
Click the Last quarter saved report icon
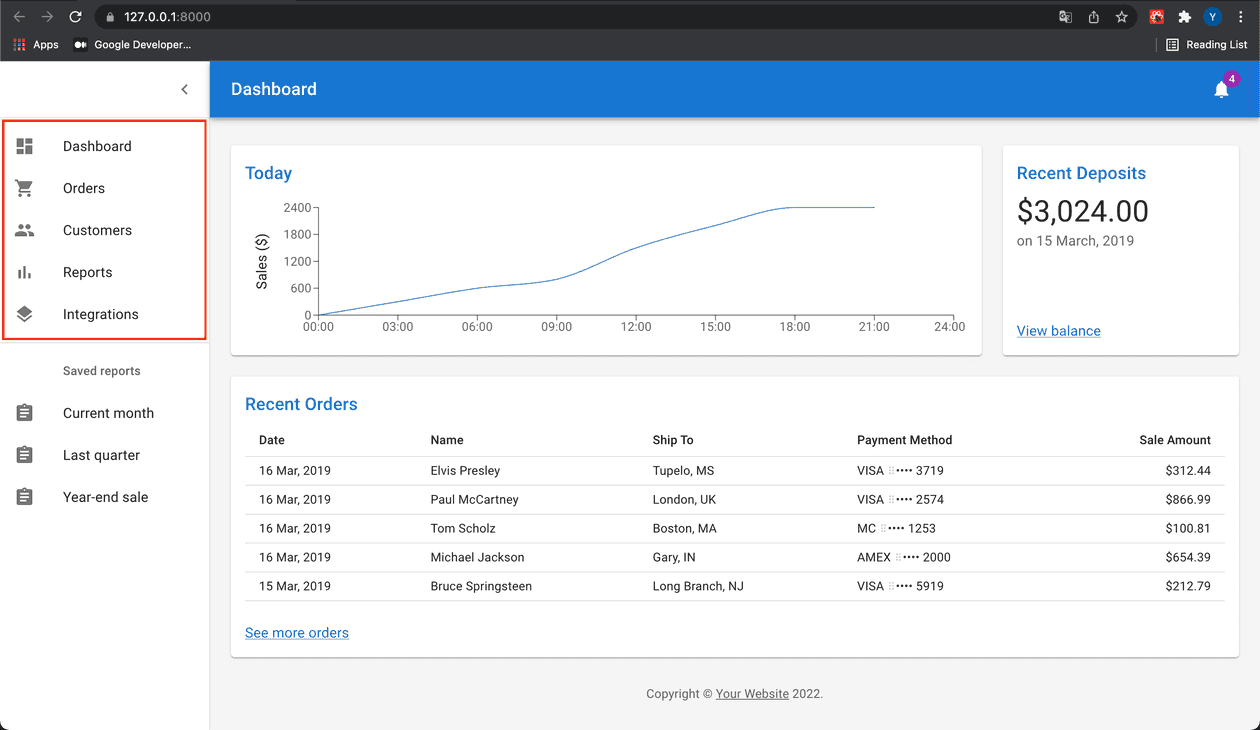pos(24,455)
